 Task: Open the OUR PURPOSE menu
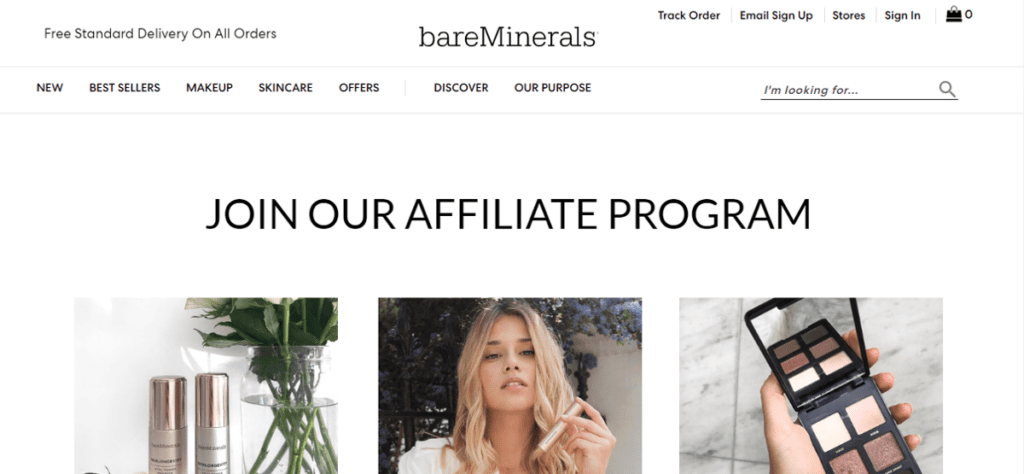tap(552, 87)
